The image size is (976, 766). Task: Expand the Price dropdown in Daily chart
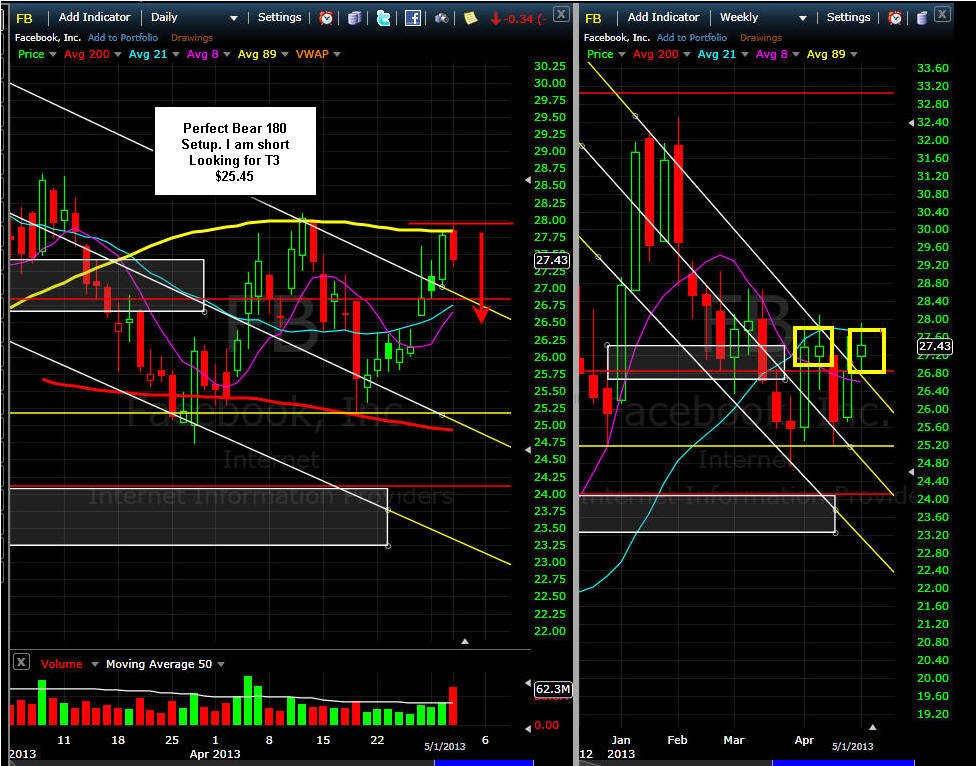click(53, 55)
